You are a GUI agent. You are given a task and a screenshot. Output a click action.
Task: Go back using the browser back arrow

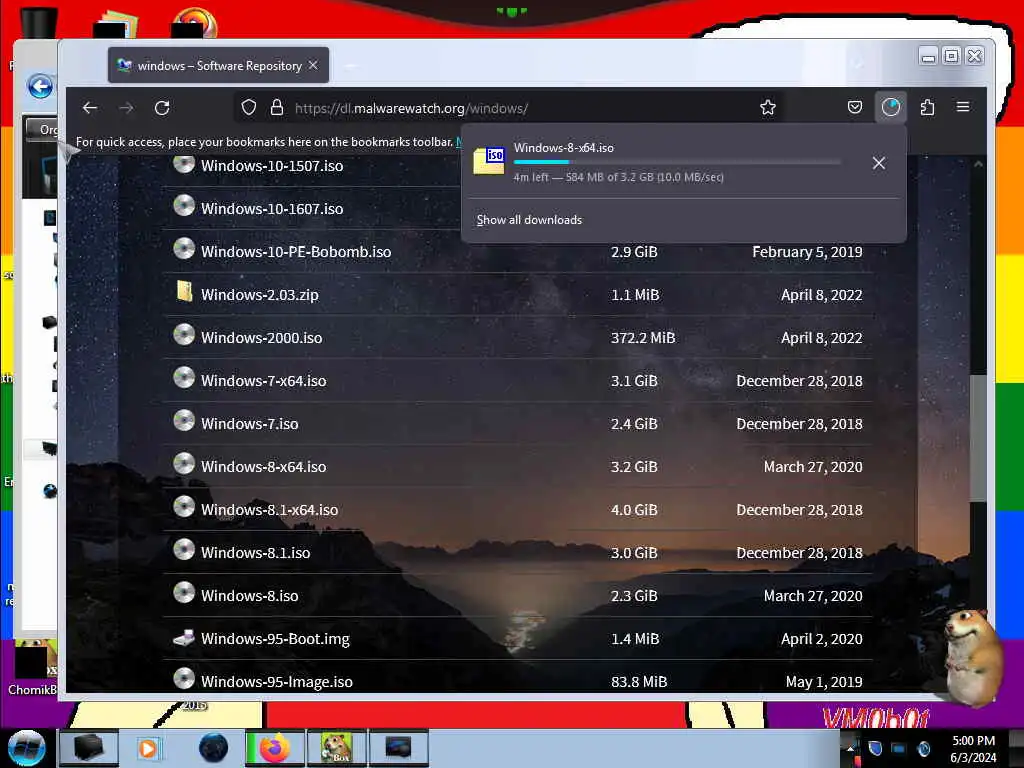click(90, 108)
